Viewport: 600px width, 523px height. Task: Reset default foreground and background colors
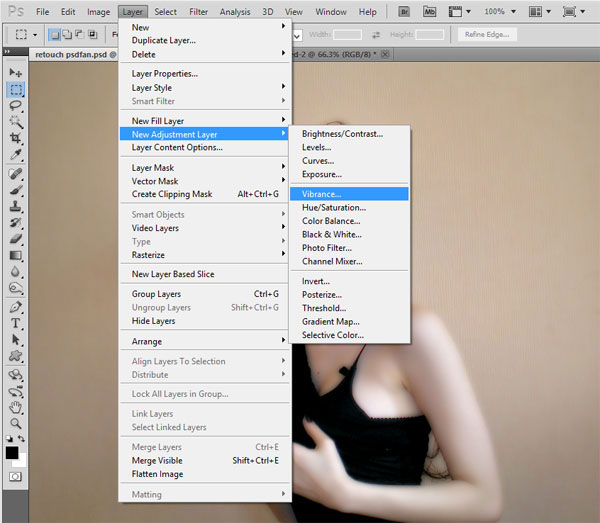pos(10,439)
